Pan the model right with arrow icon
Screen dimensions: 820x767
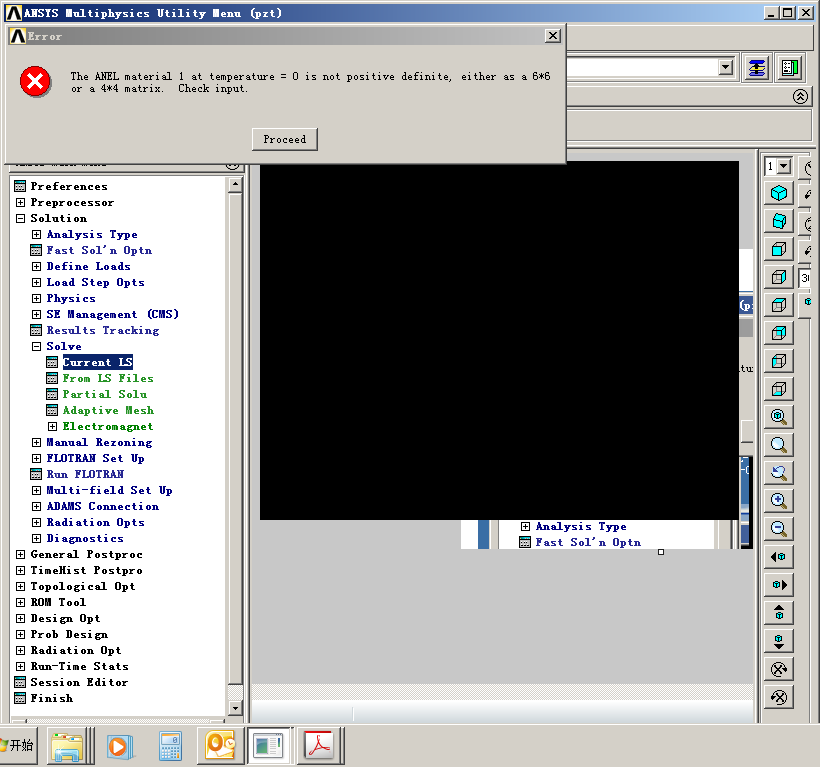point(779,585)
